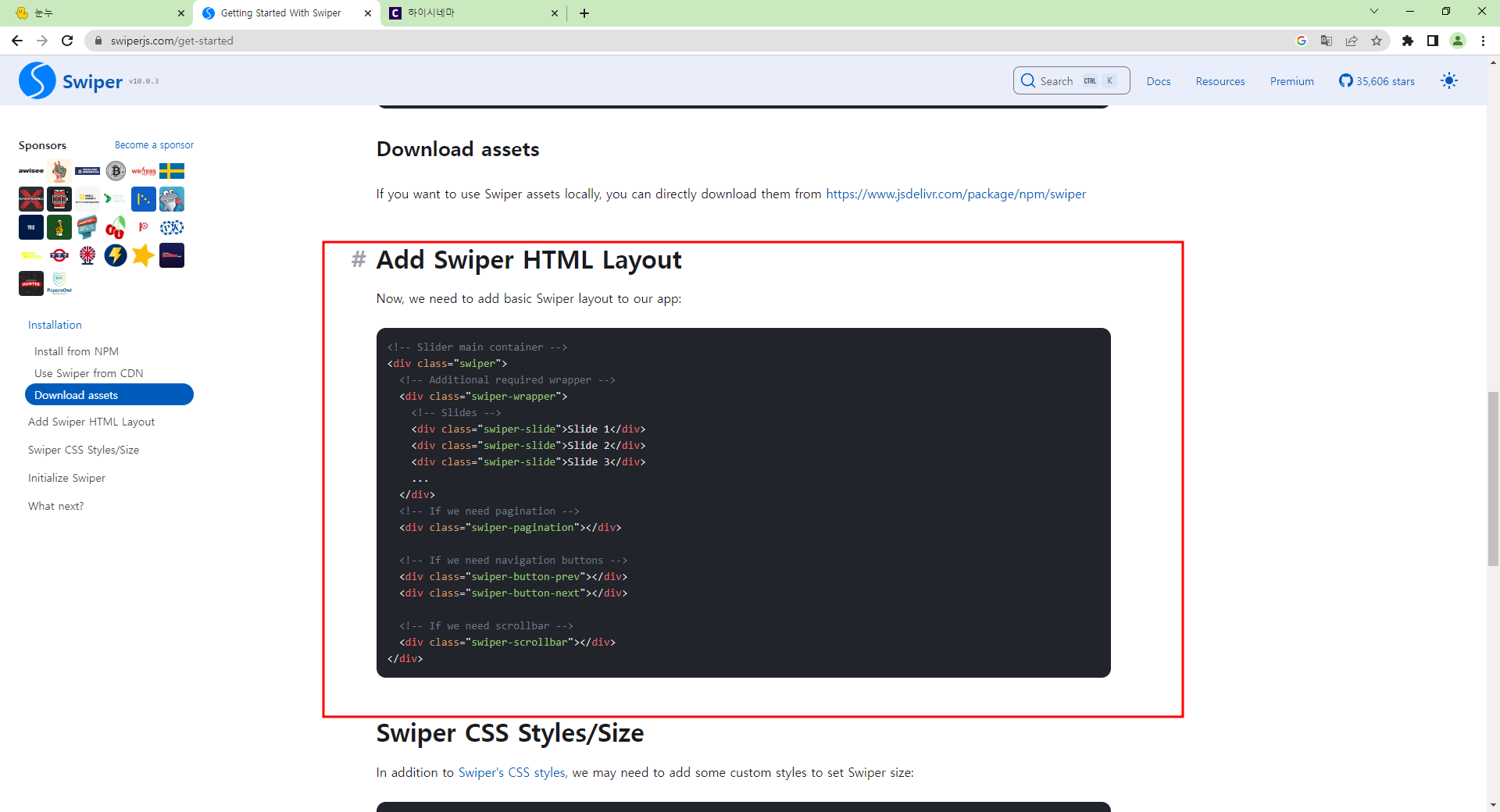
Task: Go to Add Swiper HTML Layout sidebar link
Action: 91,422
